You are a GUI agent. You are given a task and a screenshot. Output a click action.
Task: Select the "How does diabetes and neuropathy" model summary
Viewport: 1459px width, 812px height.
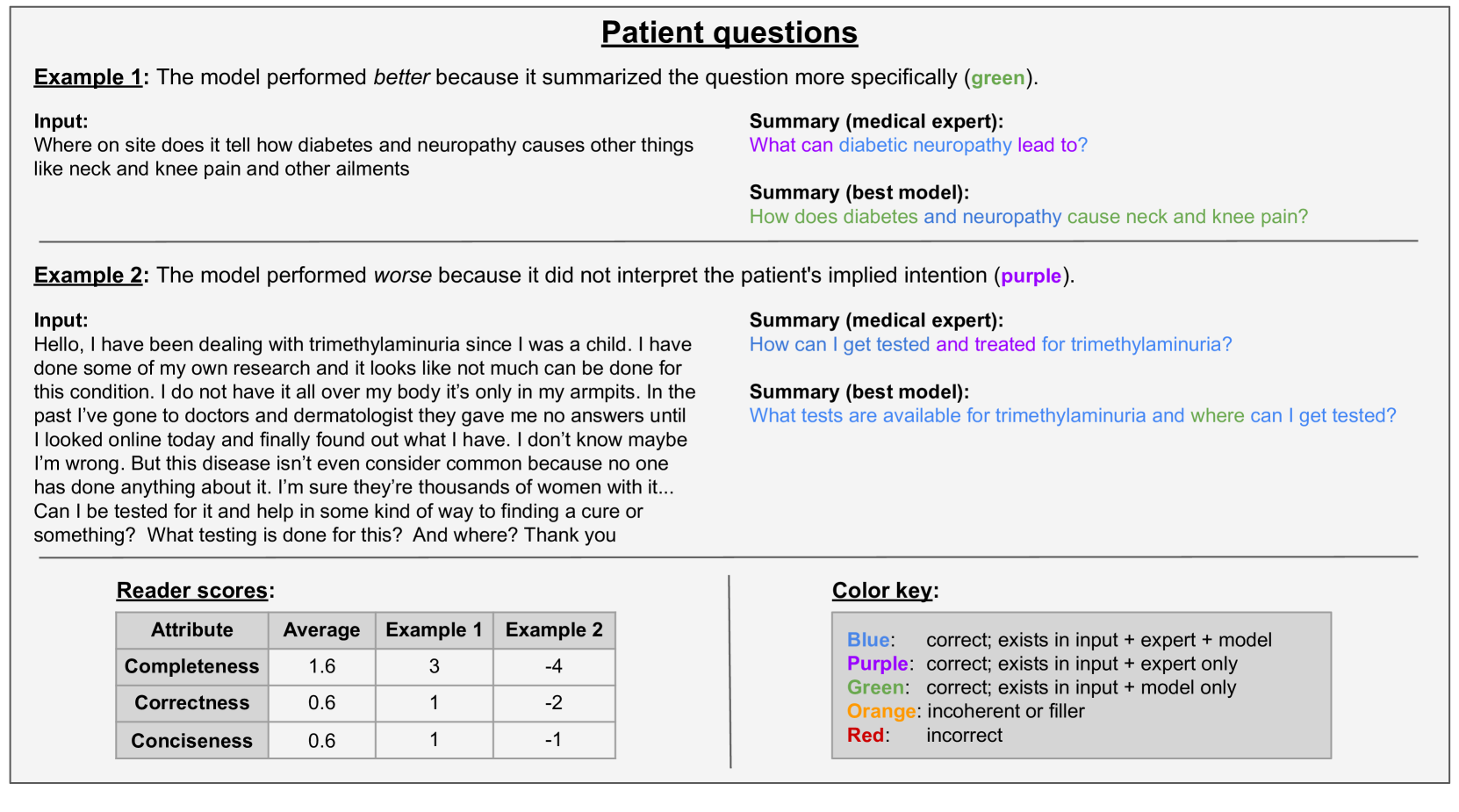1028,217
